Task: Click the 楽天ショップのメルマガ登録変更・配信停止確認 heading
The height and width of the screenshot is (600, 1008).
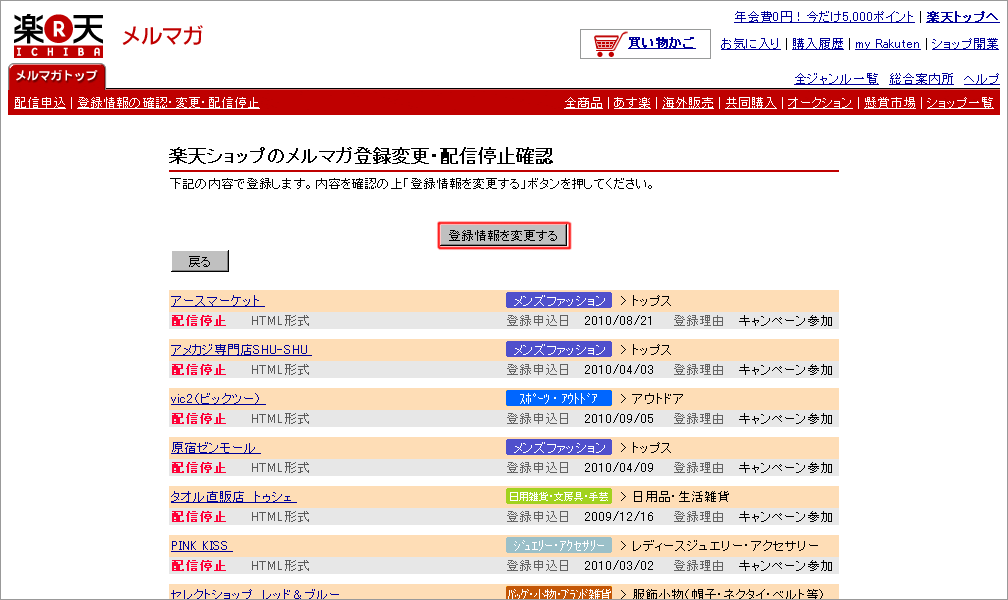Action: coord(361,156)
